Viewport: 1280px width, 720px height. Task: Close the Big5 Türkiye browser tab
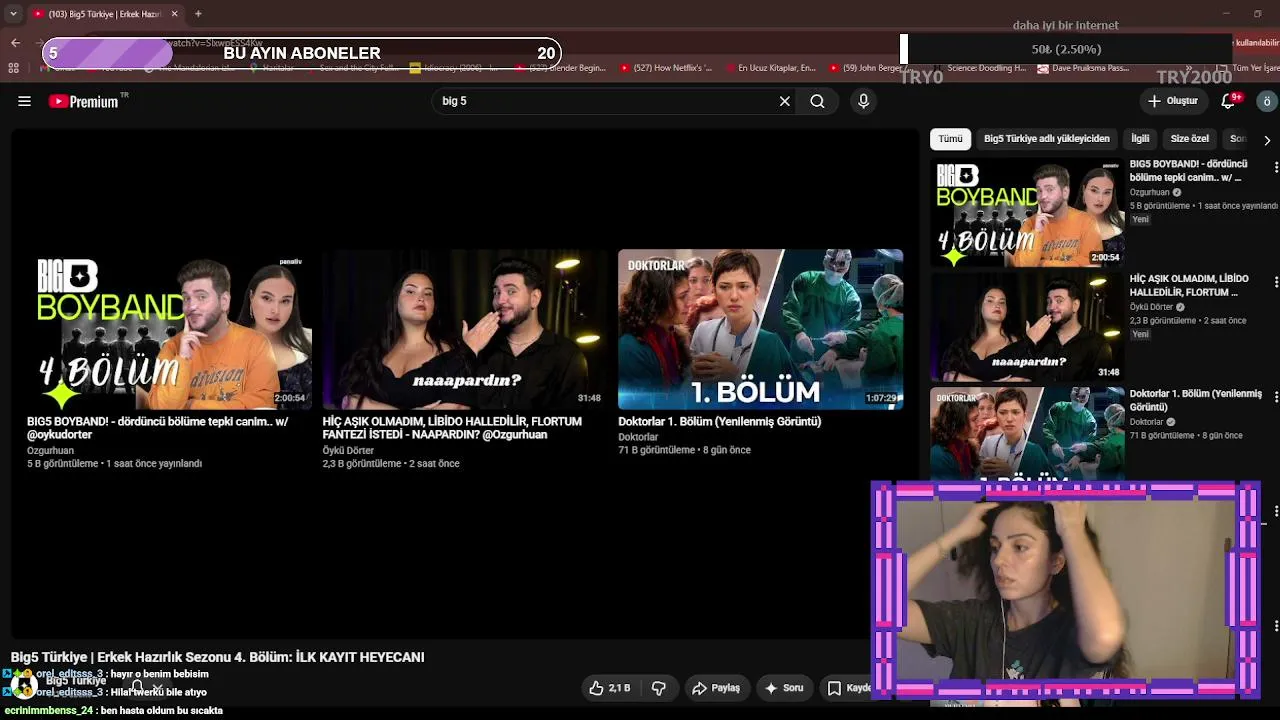coord(174,14)
